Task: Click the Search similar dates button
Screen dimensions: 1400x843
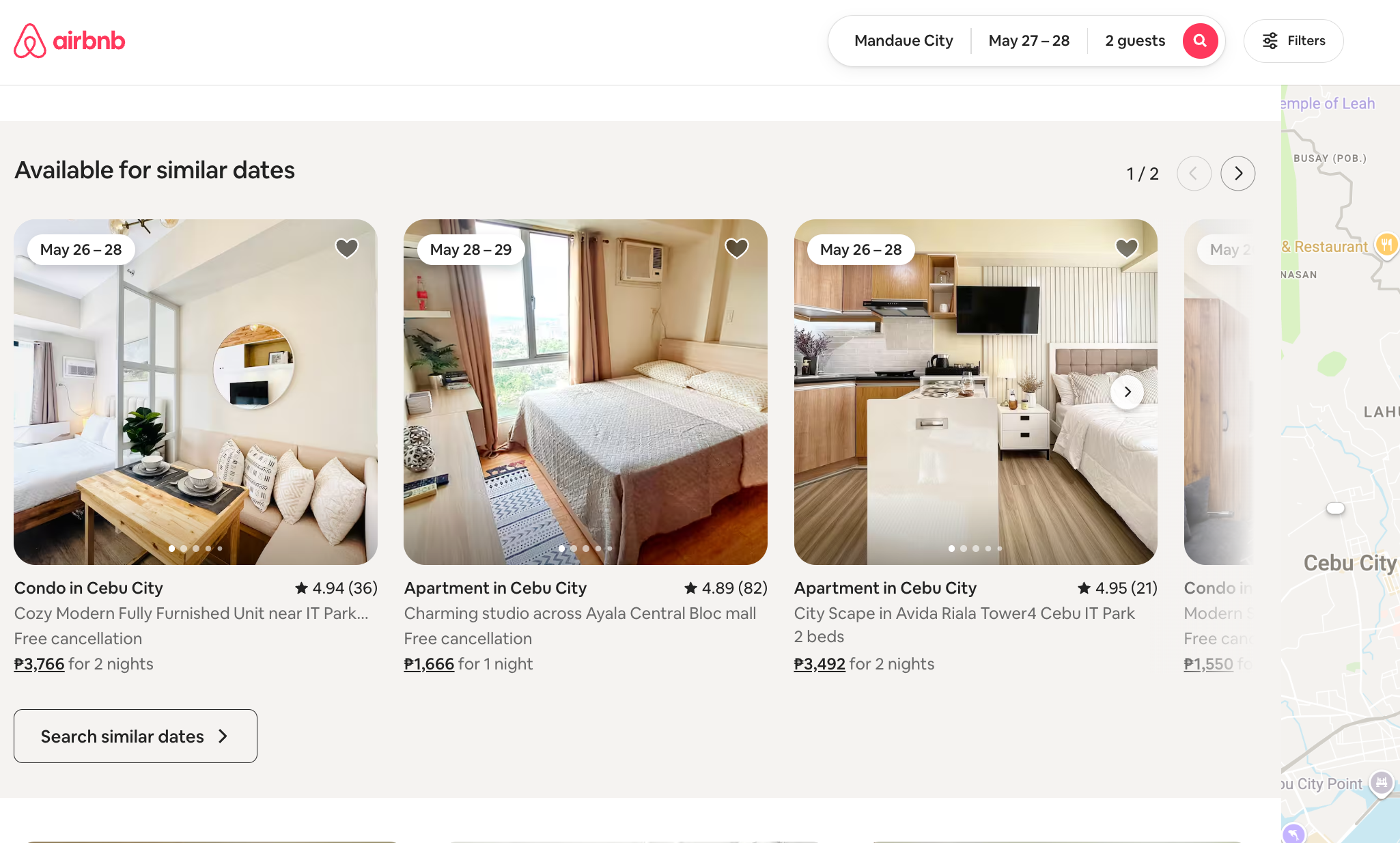Action: (135, 736)
